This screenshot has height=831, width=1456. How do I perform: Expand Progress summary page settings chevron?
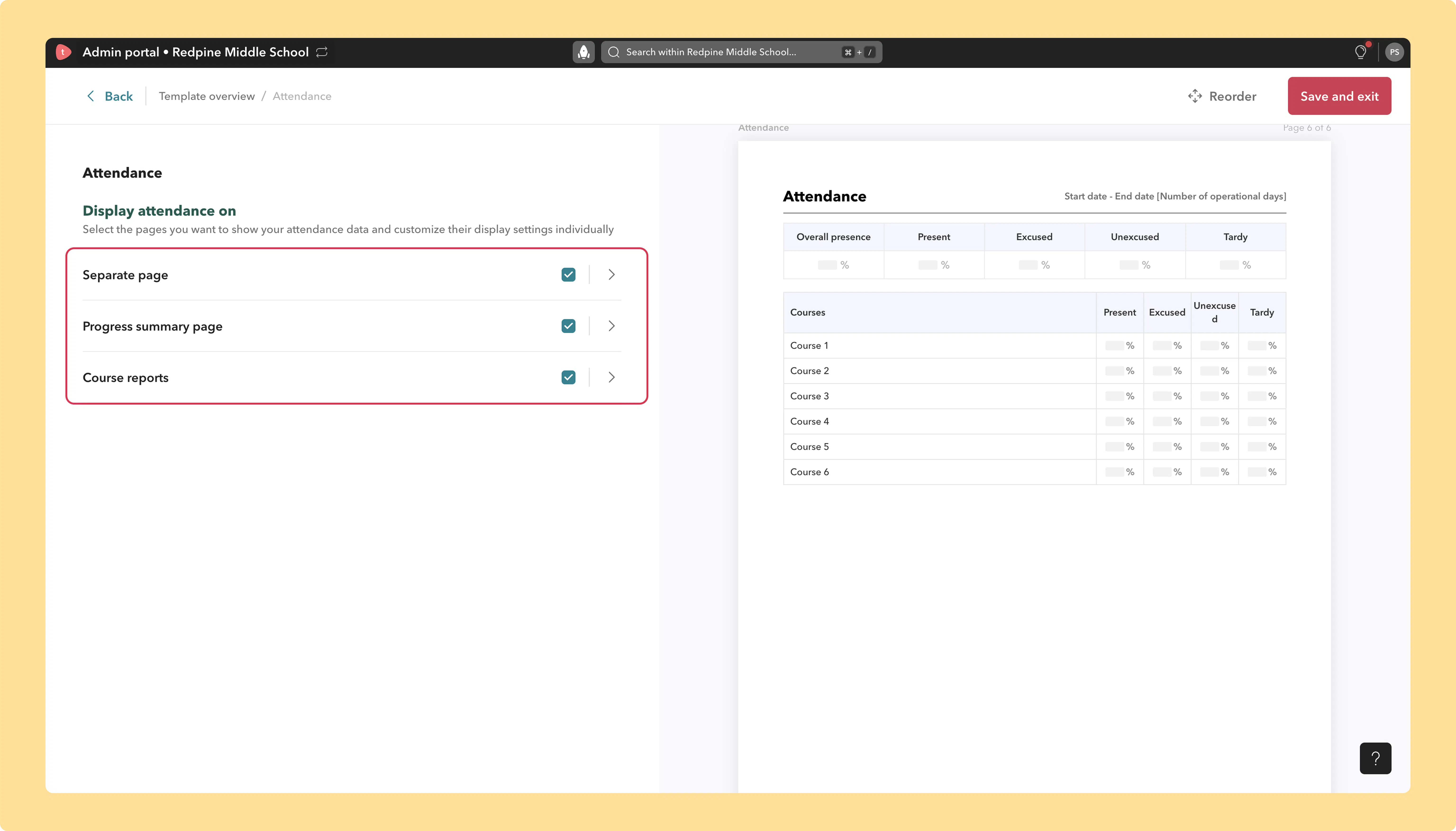click(x=611, y=326)
